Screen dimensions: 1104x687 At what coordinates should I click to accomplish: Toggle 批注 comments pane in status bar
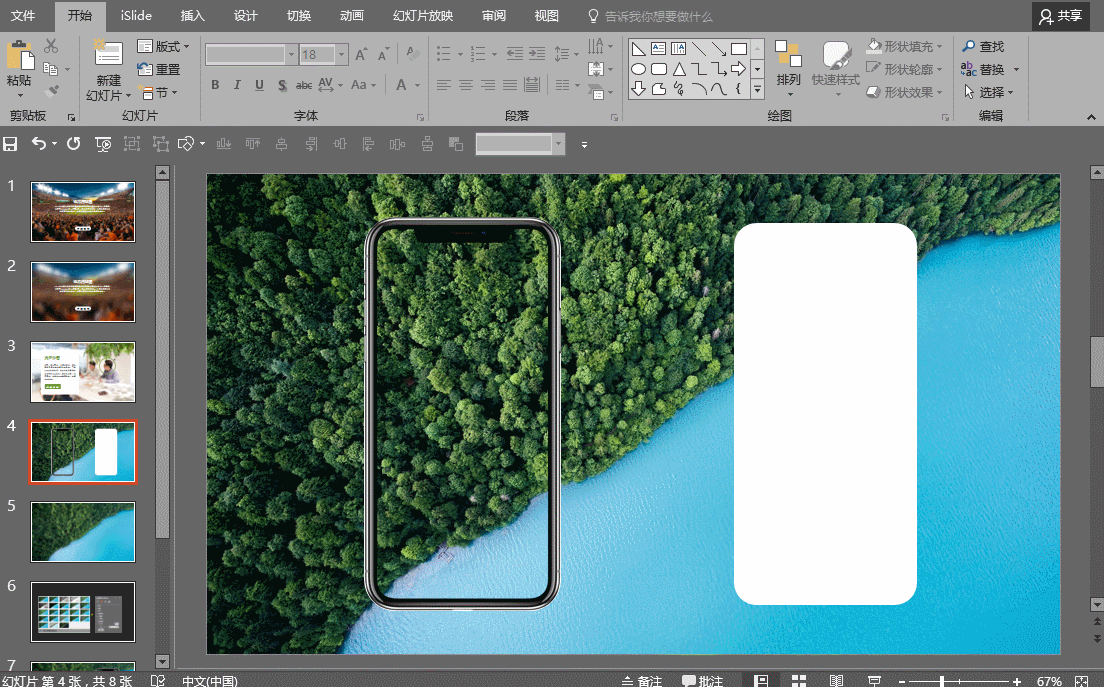(x=703, y=681)
